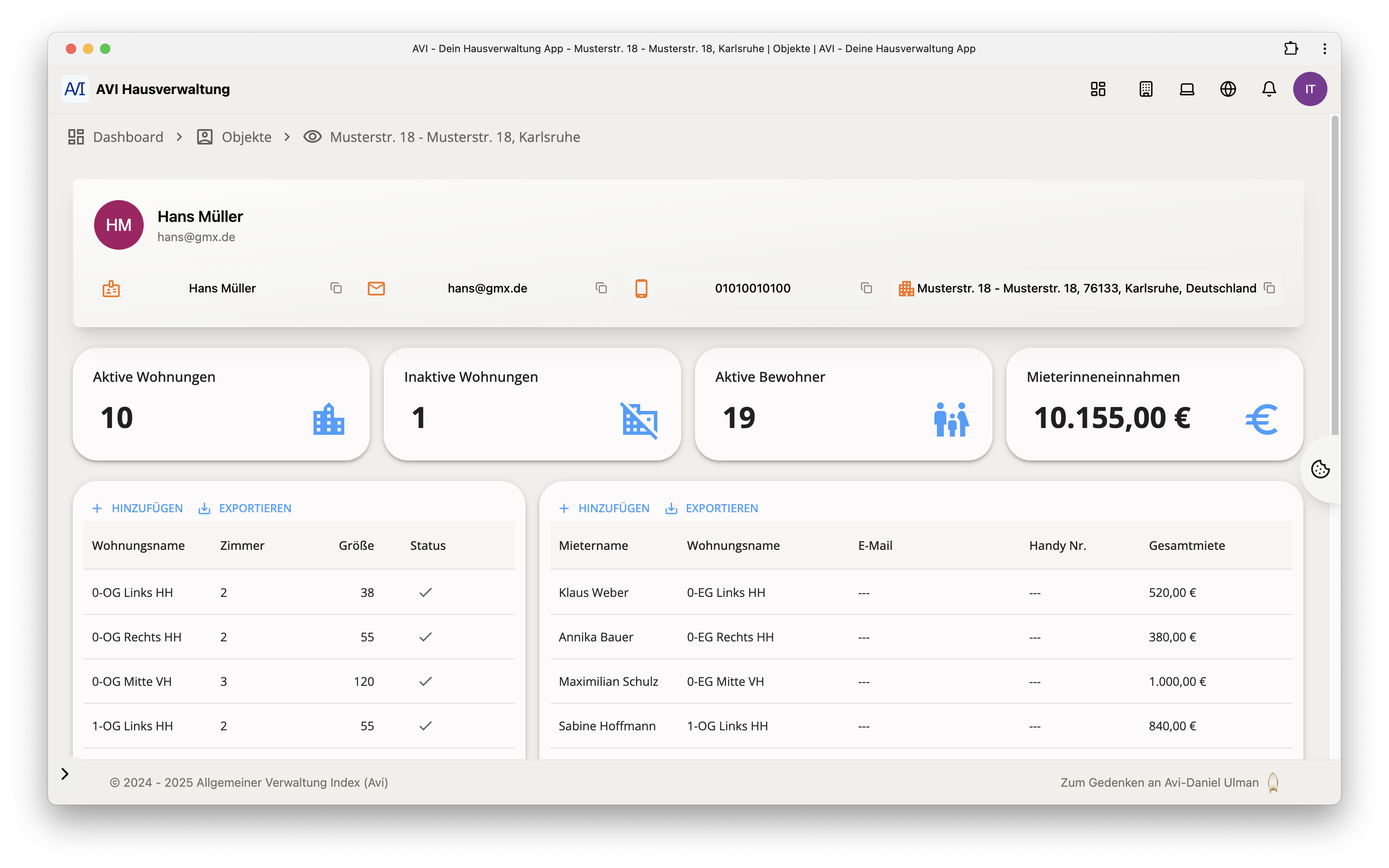Navigate to Objekte breadcrumb
The height and width of the screenshot is (868, 1389).
(x=246, y=137)
